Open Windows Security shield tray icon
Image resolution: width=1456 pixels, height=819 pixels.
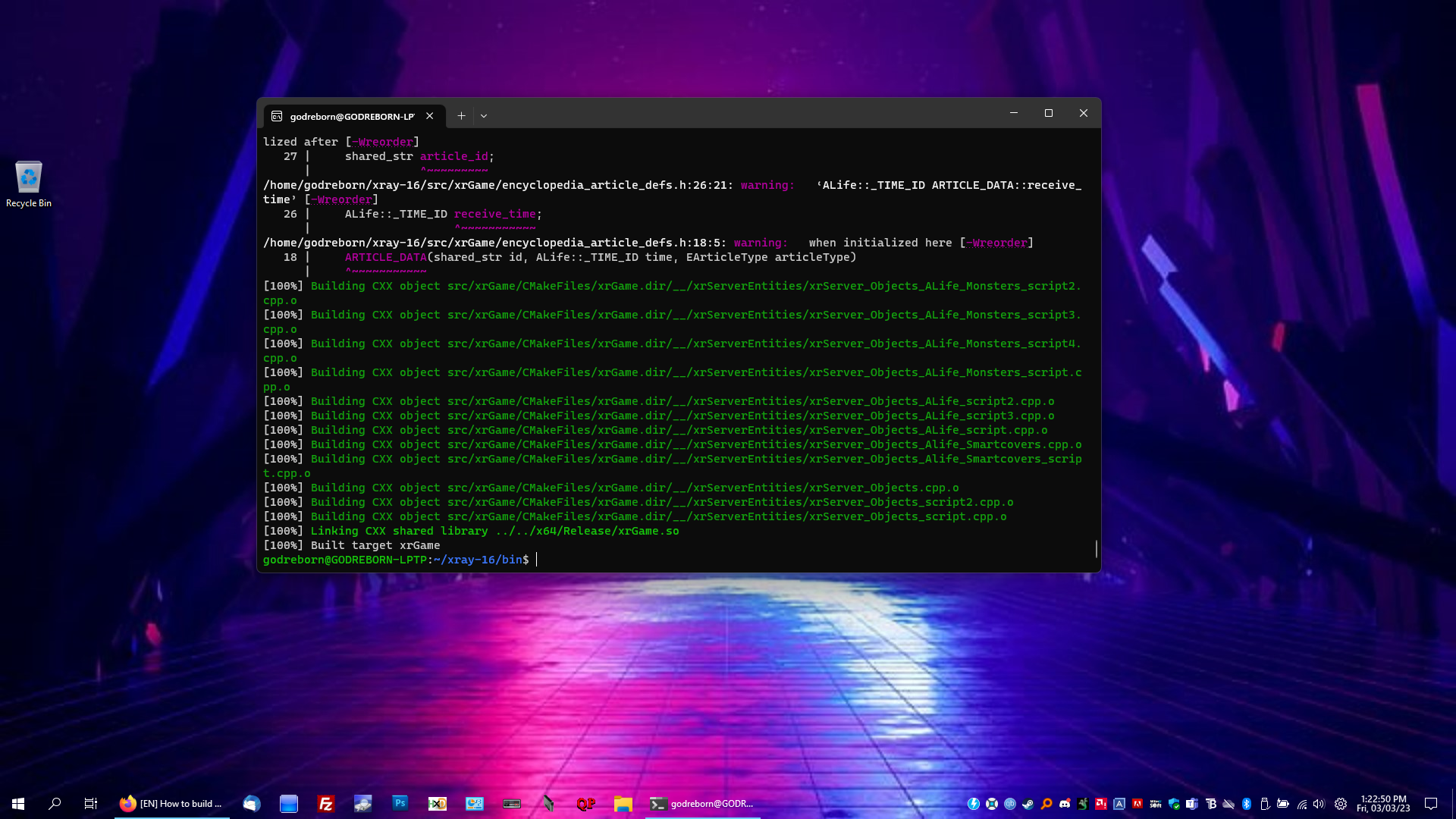coord(1174,804)
